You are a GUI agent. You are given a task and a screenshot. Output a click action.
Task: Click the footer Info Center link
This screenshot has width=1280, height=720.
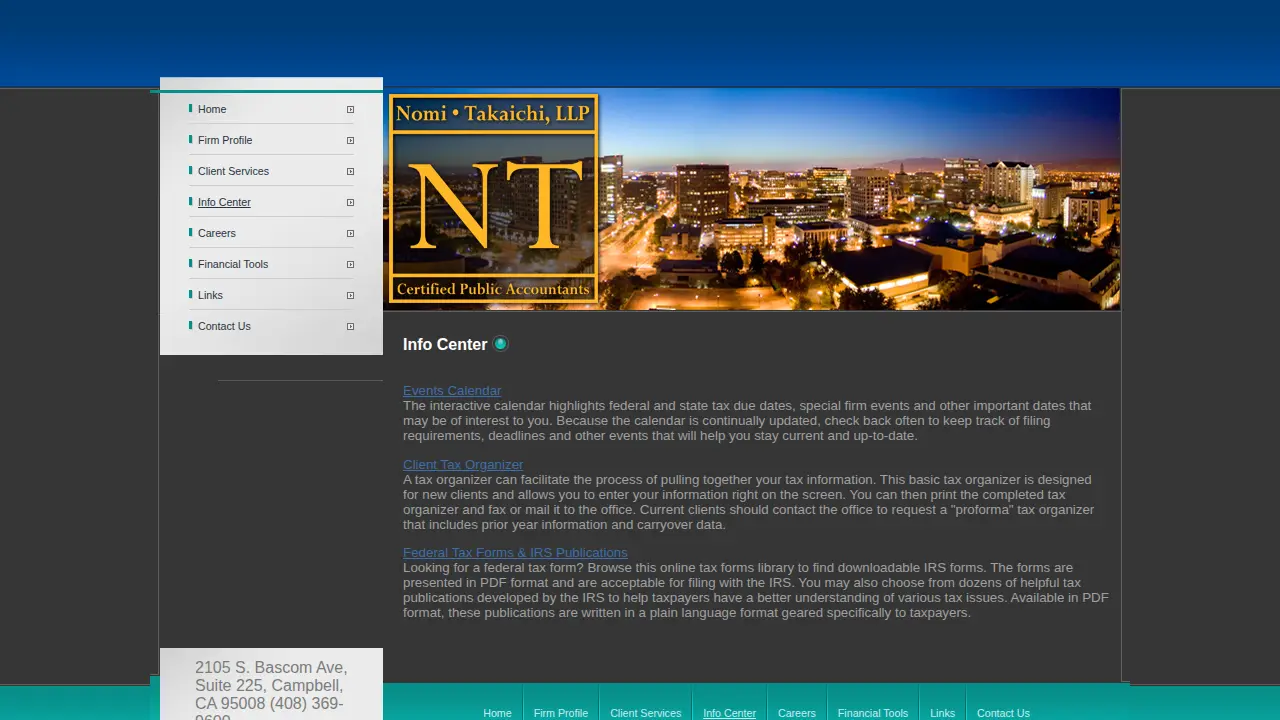click(x=730, y=713)
